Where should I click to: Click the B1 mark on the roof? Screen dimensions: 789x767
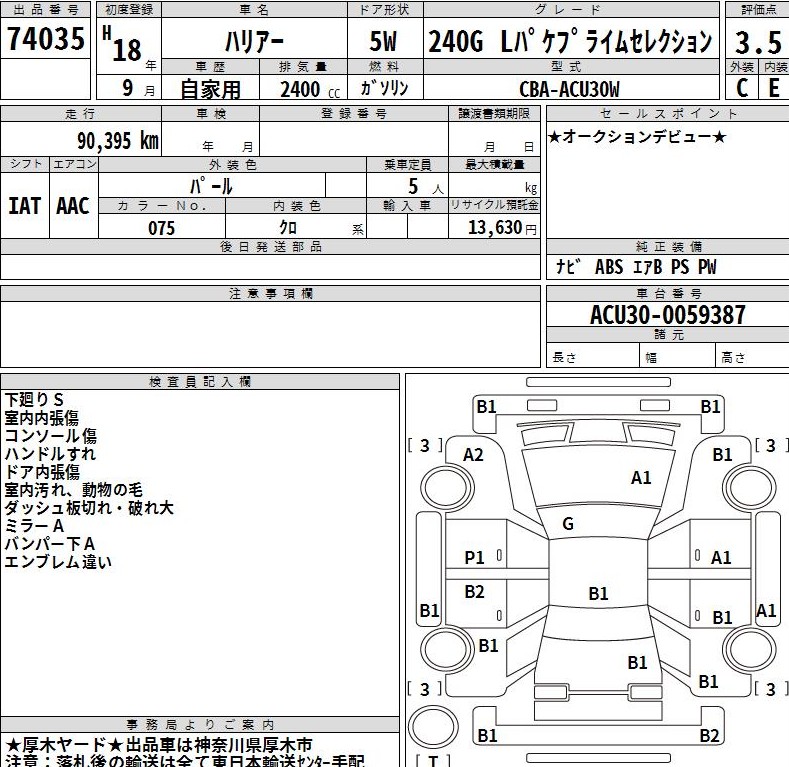coord(598,594)
